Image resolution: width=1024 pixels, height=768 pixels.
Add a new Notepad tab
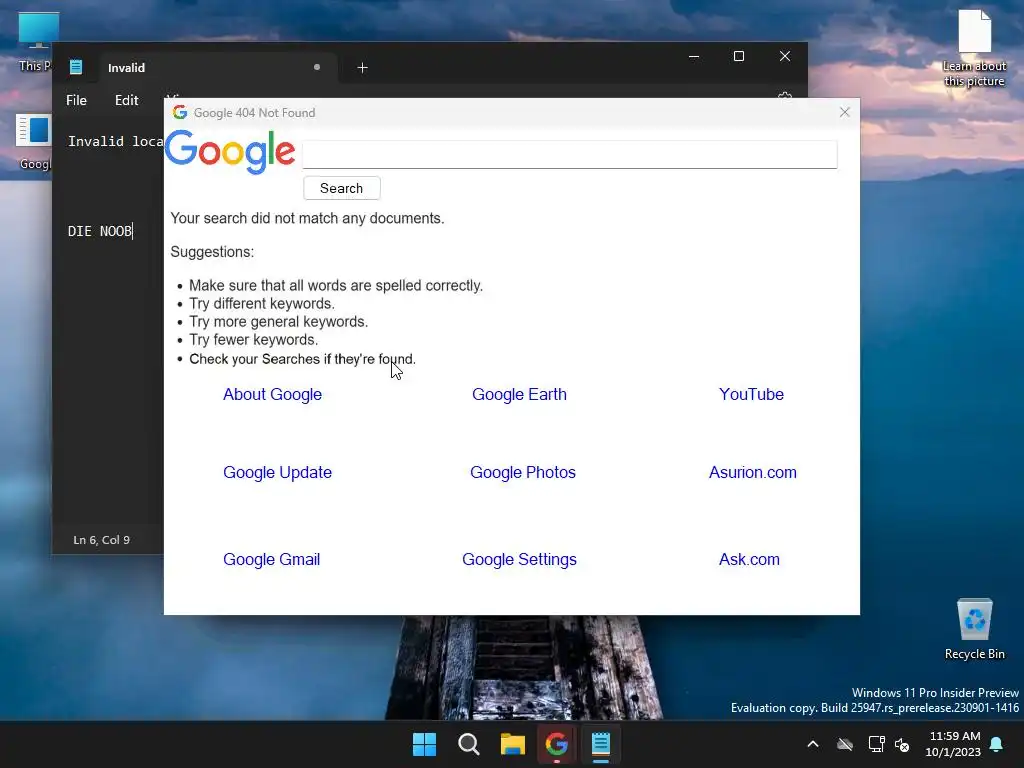pyautogui.click(x=362, y=67)
